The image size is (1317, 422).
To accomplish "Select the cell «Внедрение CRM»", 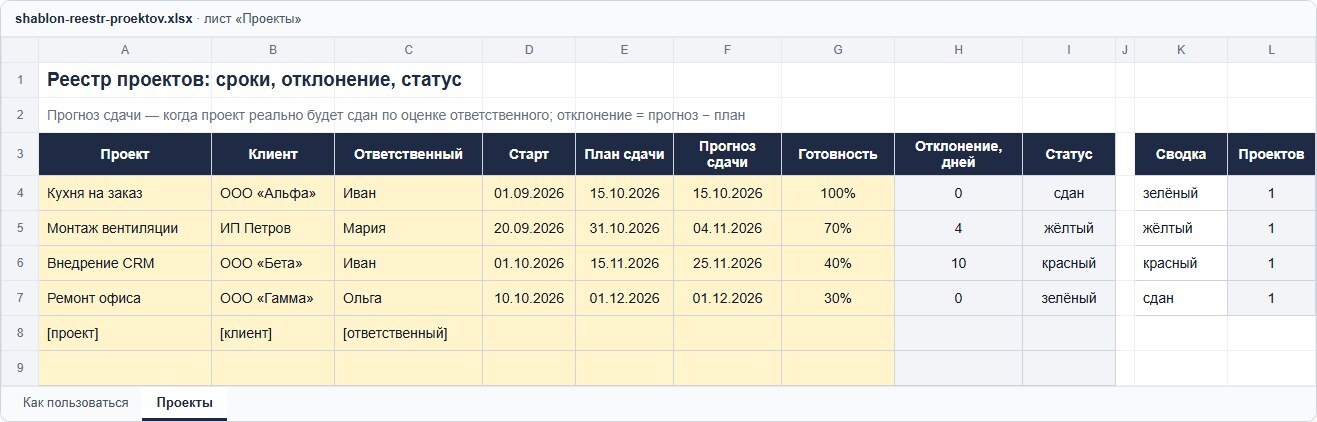I will point(125,263).
